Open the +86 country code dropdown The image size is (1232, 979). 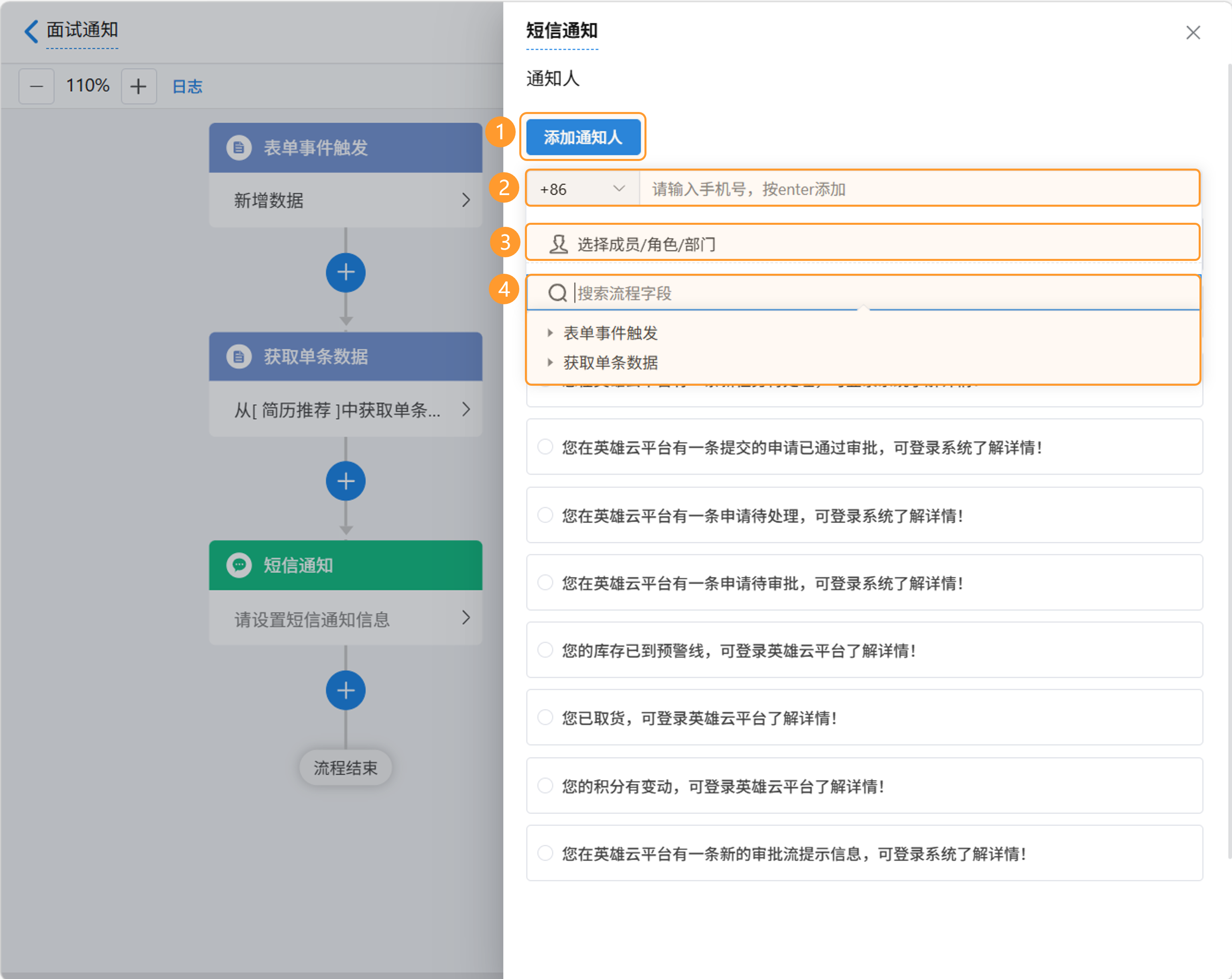(582, 189)
